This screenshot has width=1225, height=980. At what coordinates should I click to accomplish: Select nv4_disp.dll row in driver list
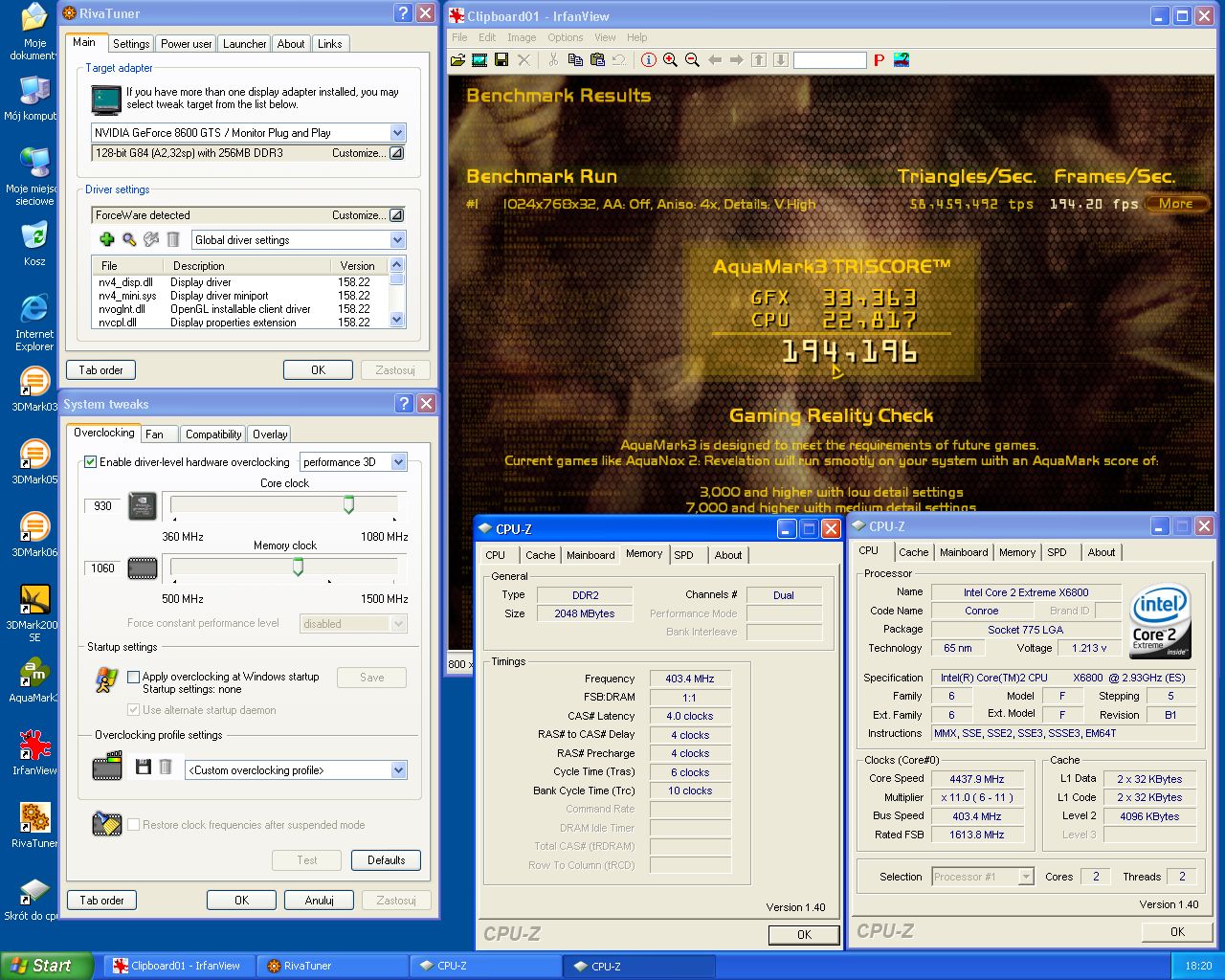pos(239,282)
